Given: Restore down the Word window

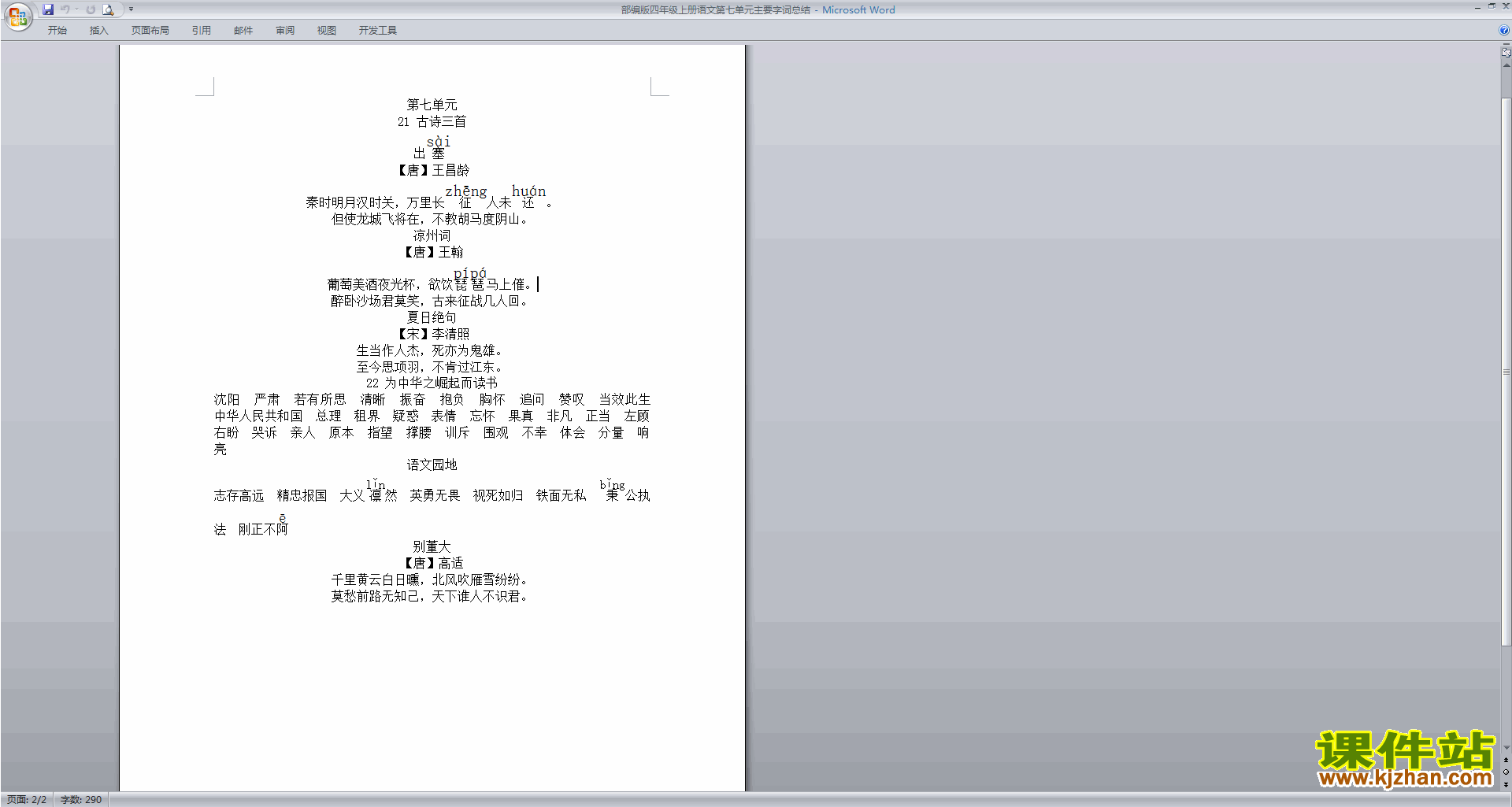Looking at the screenshot, I should [x=1492, y=6].
